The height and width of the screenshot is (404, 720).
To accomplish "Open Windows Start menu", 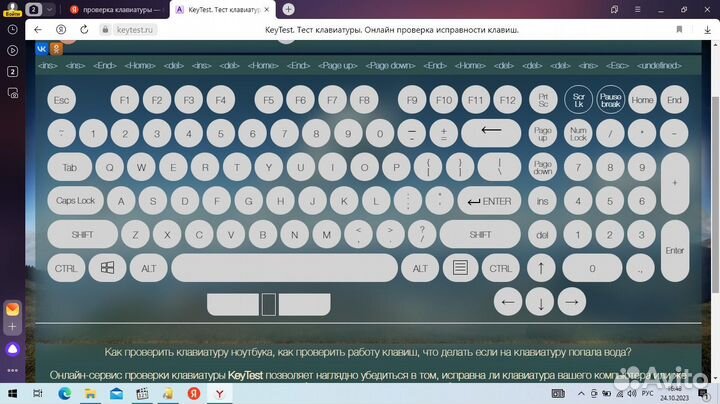I will [x=12, y=393].
